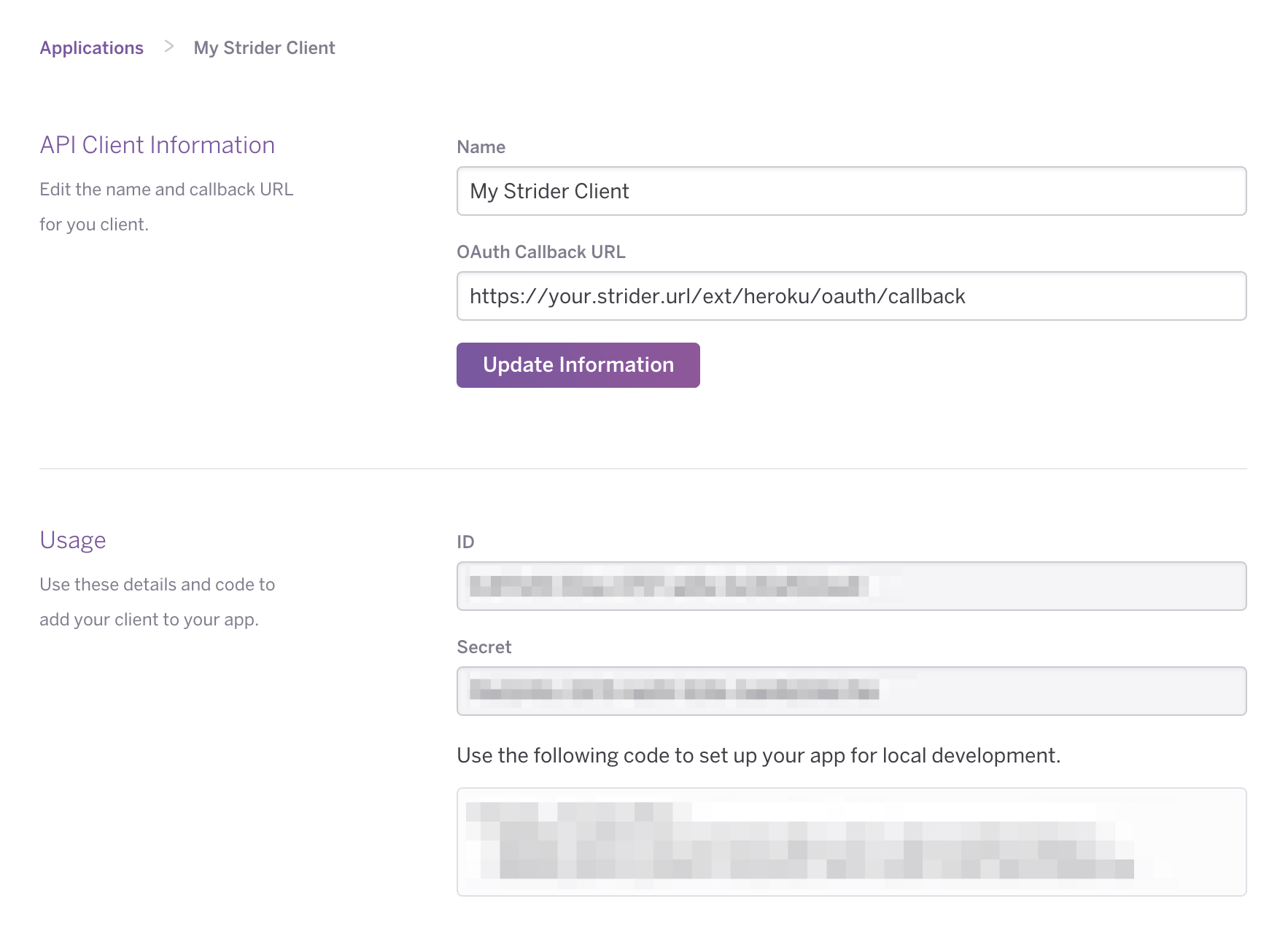This screenshot has width=1288, height=936.
Task: Click 'Use these details and code to' description
Action: 157,602
